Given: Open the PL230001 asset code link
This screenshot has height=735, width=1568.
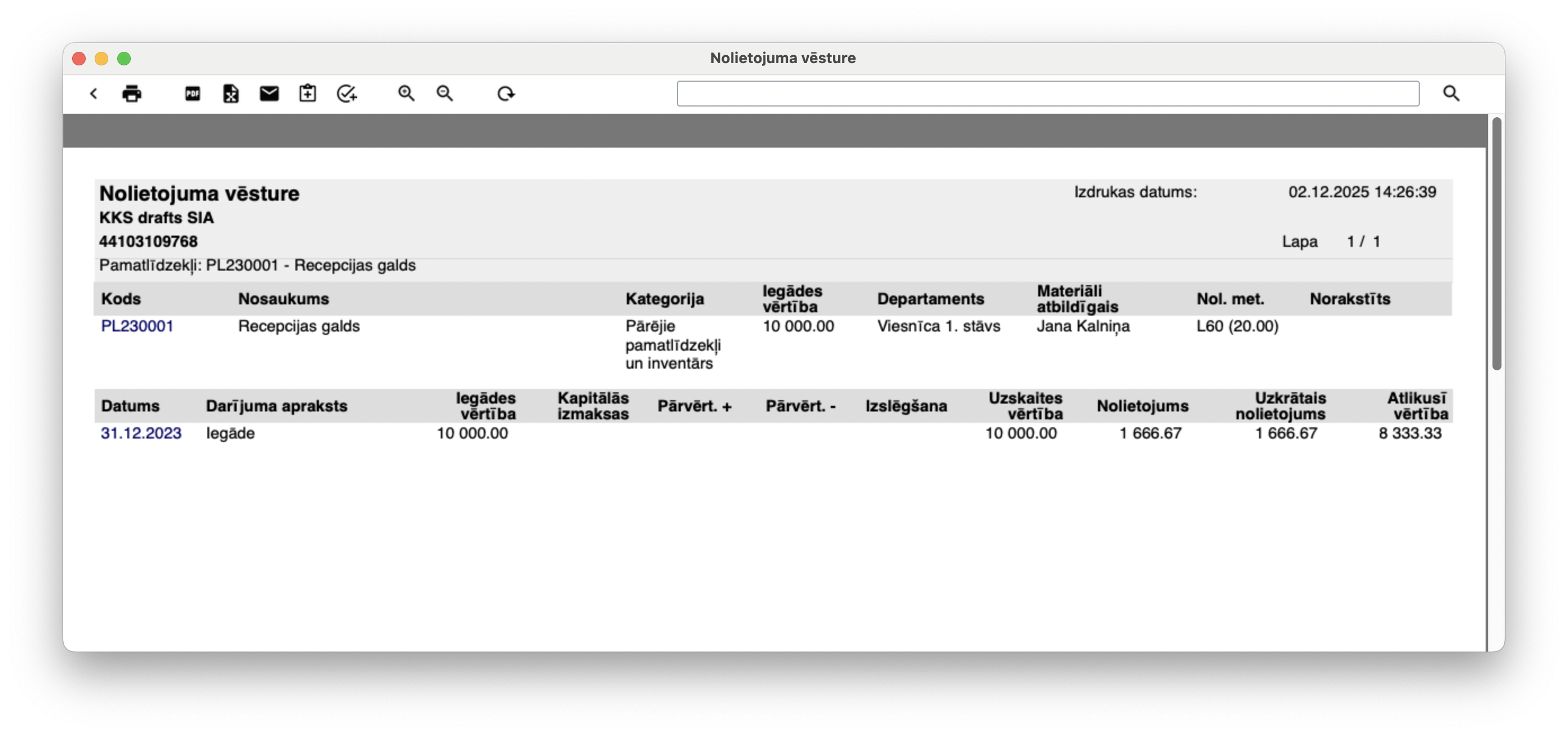Looking at the screenshot, I should click(137, 326).
